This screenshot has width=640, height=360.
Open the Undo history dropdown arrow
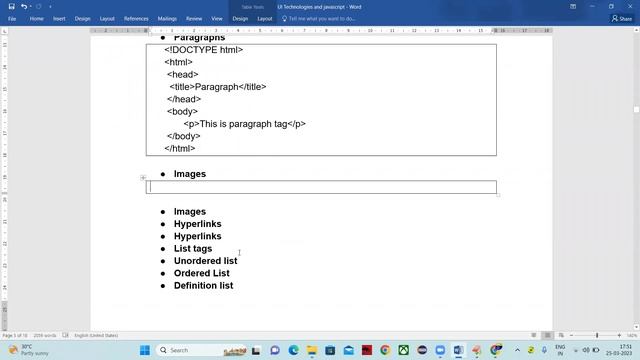click(x=31, y=7)
